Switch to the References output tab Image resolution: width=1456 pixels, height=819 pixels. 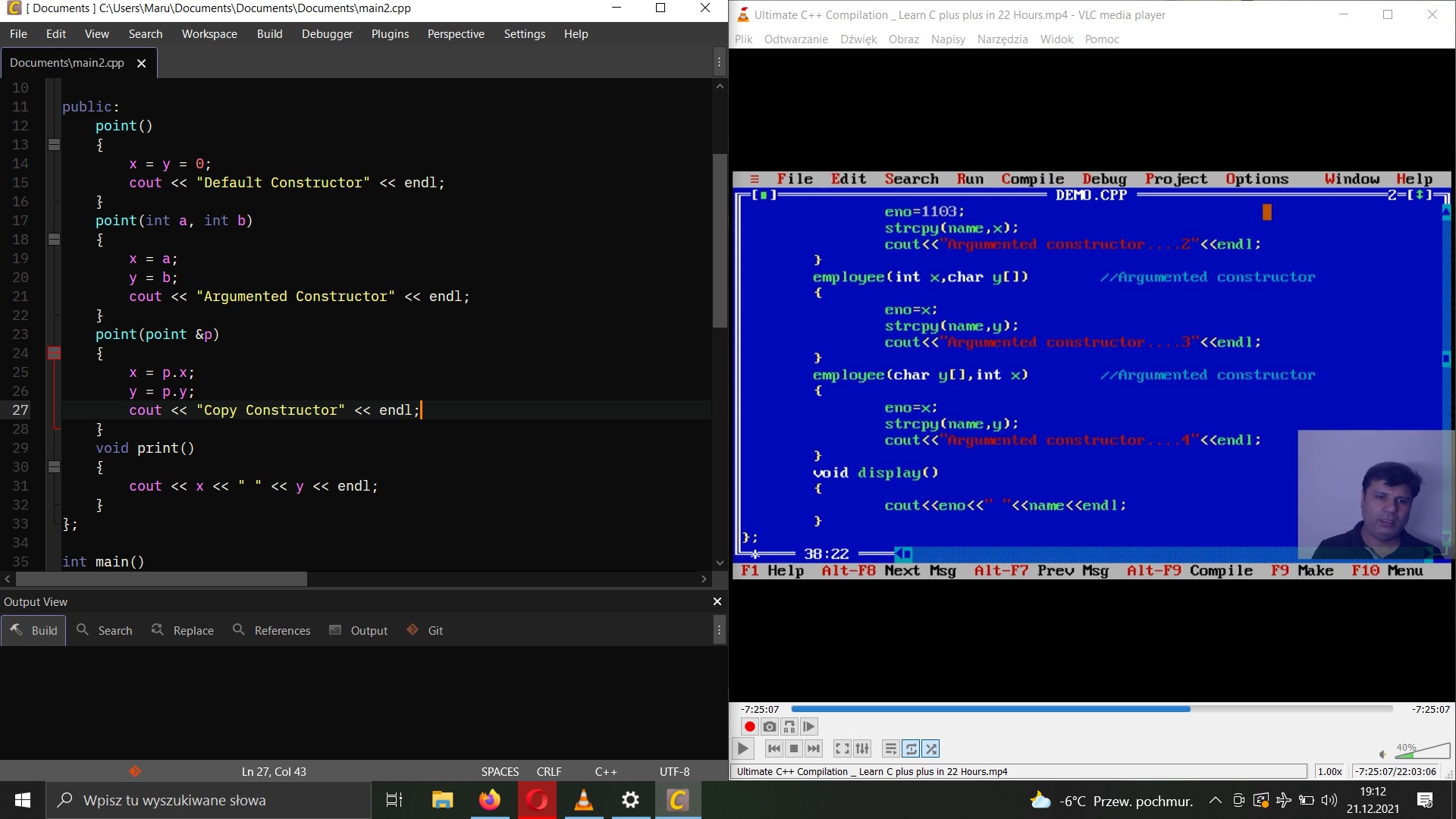[x=271, y=630]
